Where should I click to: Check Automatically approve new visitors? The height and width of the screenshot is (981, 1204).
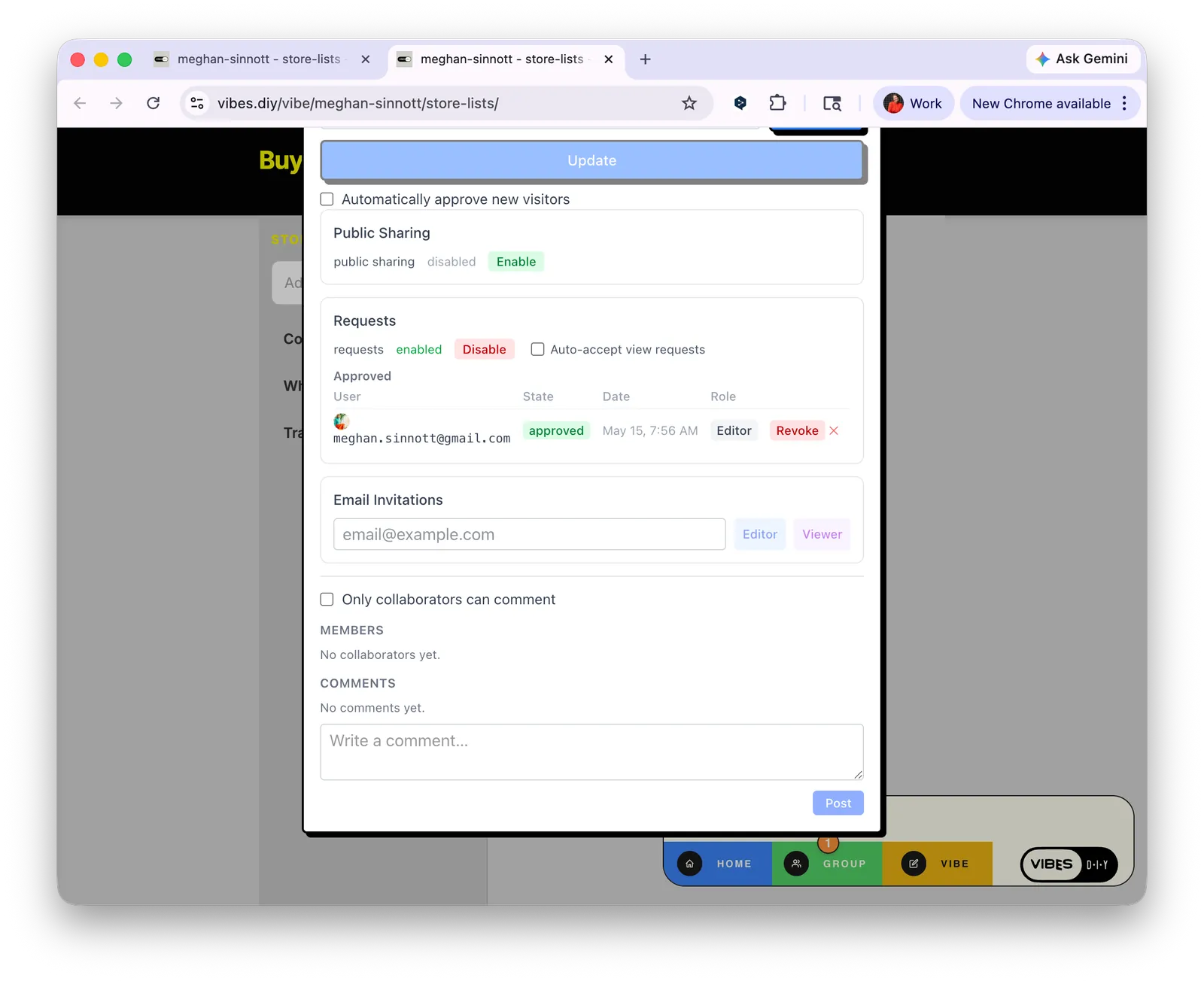pos(327,199)
